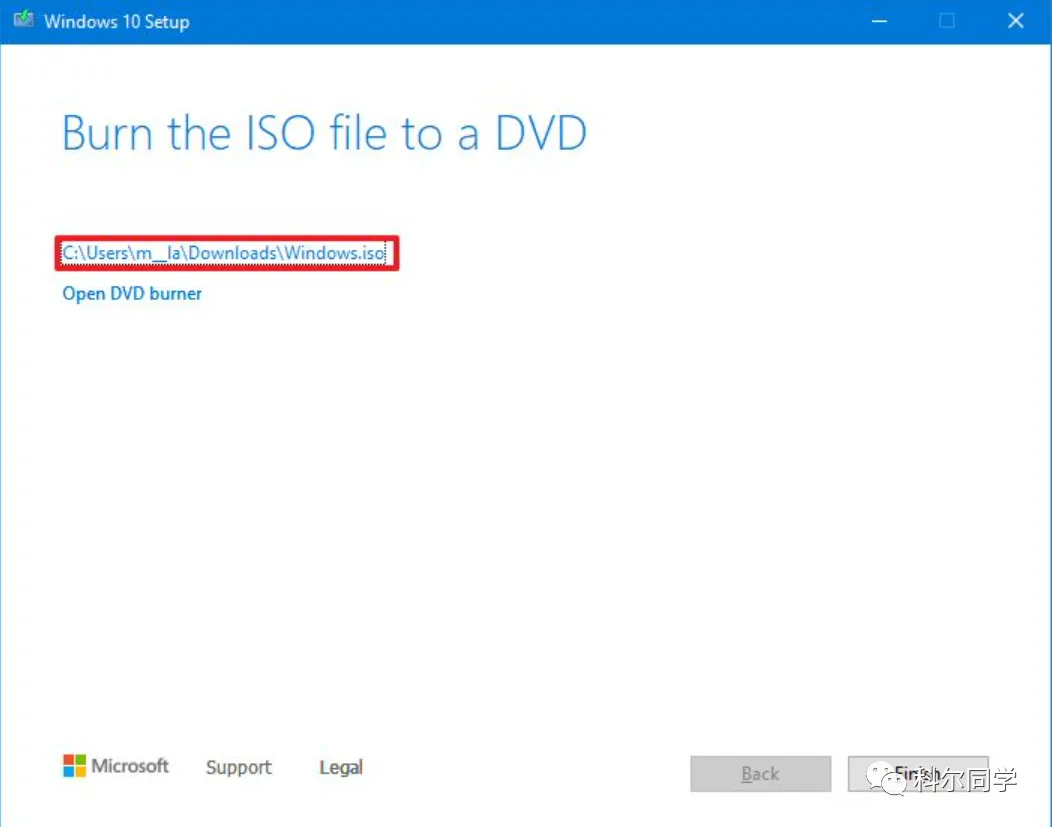Click the Finish button
The image size is (1052, 827).
point(917,773)
